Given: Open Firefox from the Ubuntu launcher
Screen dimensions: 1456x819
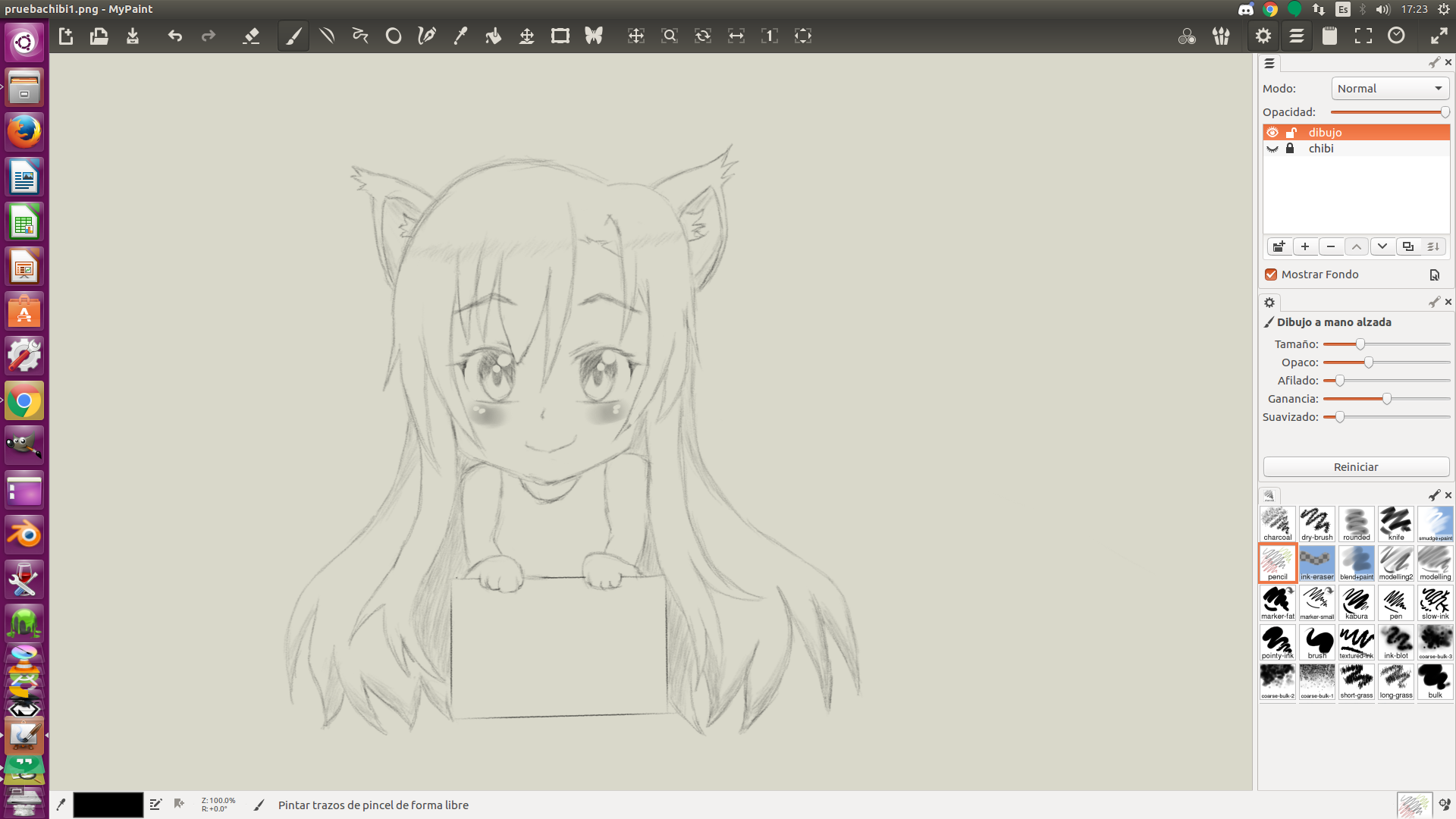Looking at the screenshot, I should pos(24,132).
